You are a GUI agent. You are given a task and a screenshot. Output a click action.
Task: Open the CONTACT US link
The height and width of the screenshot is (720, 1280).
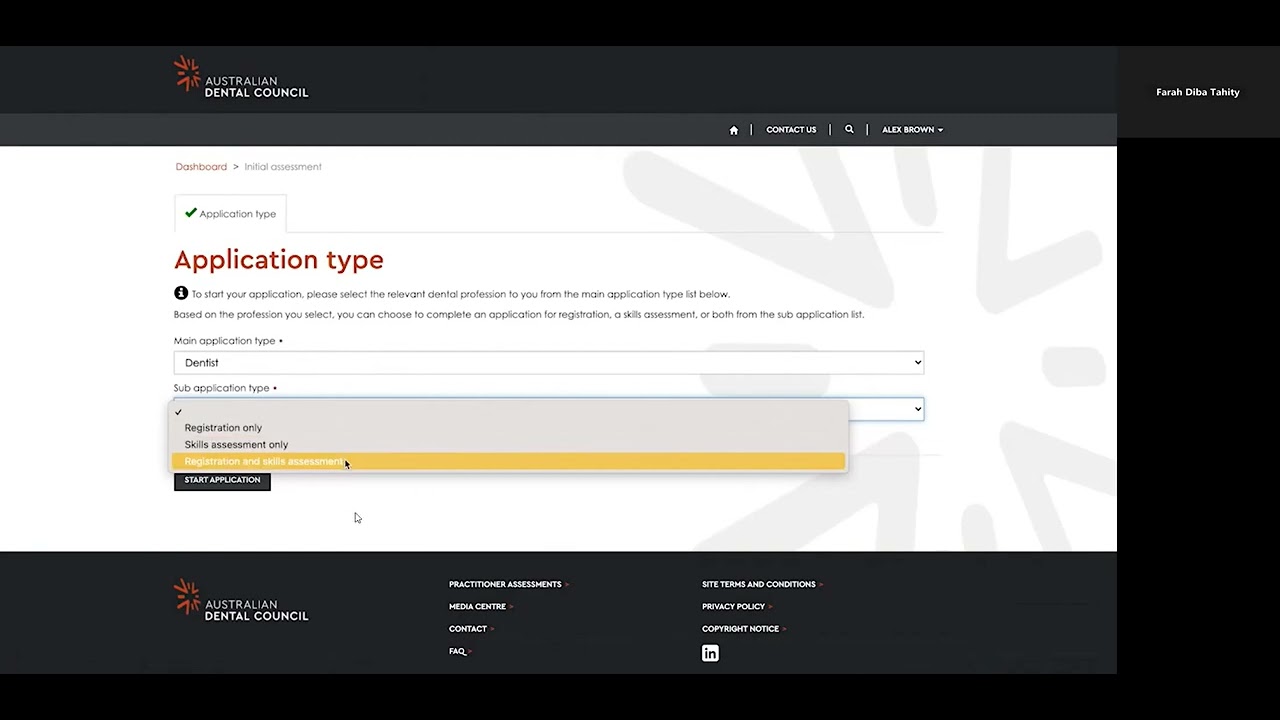(x=791, y=130)
